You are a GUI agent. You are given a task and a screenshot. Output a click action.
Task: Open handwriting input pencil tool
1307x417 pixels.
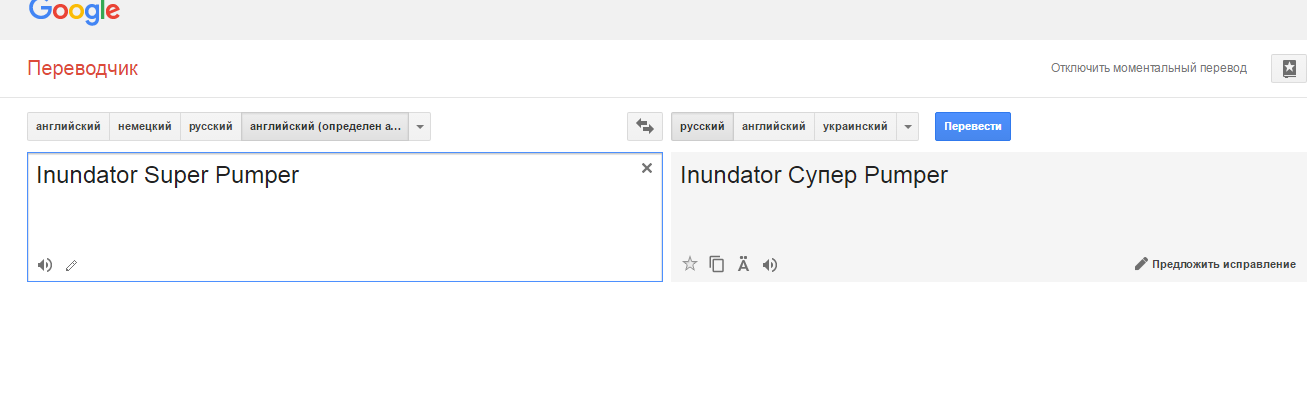pyautogui.click(x=71, y=266)
